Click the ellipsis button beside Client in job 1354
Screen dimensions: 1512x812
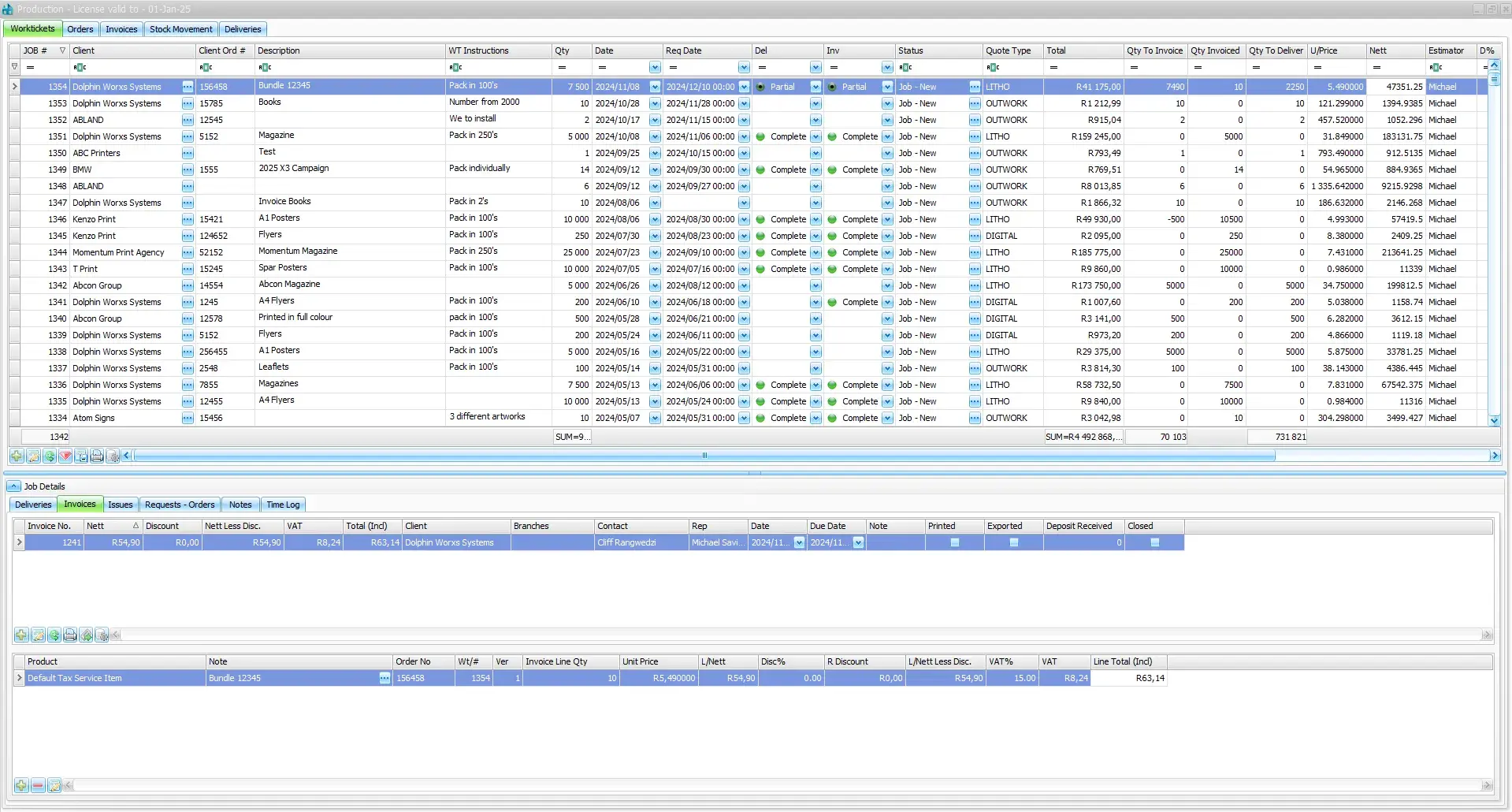point(188,87)
